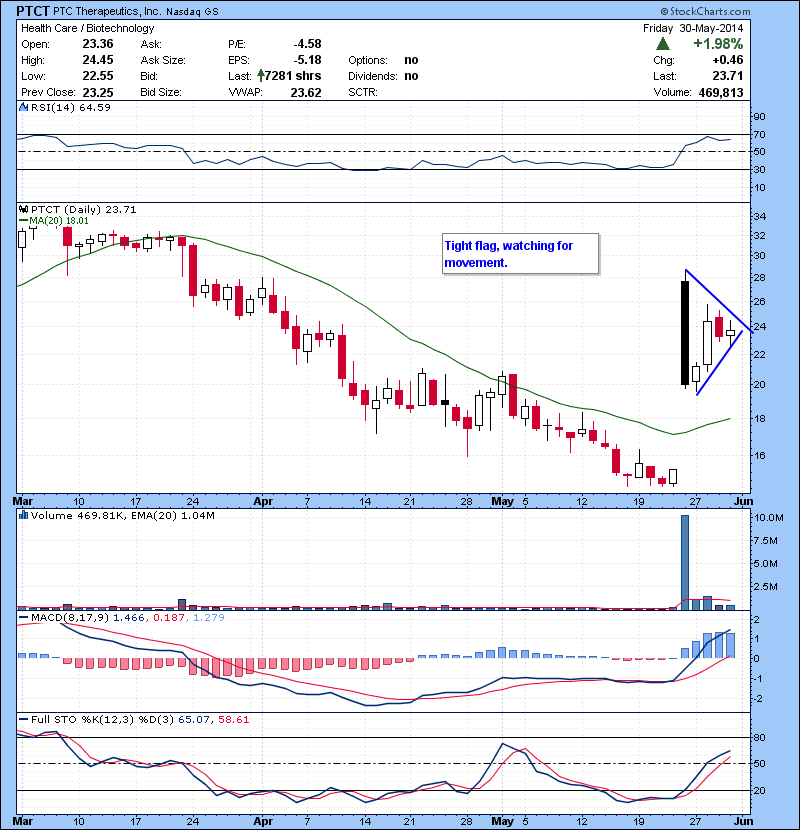
Task: Click the Nasdaq GS exchange label
Action: [192, 12]
